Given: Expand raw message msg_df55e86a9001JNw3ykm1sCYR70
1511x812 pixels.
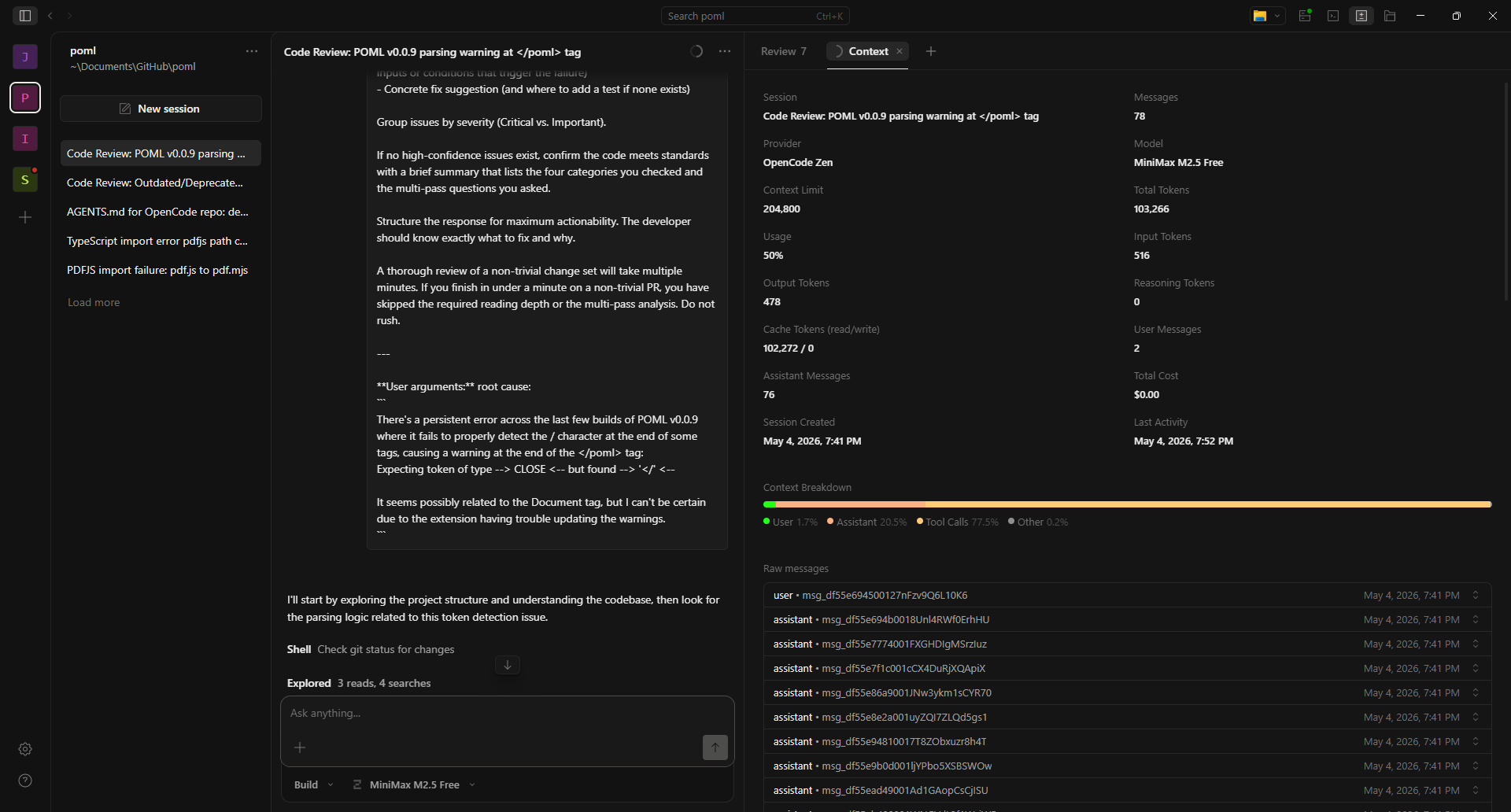Looking at the screenshot, I should (1127, 693).
